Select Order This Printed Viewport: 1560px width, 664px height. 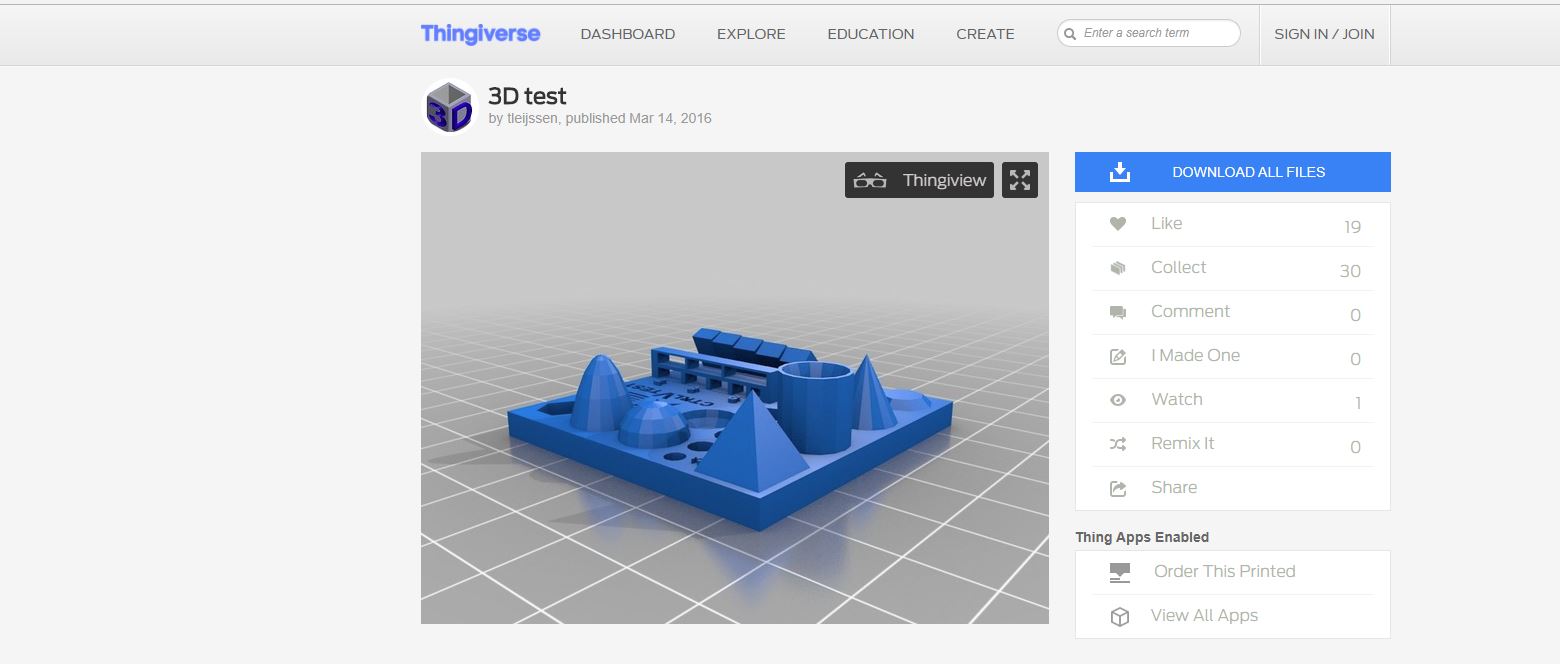[x=1233, y=572]
